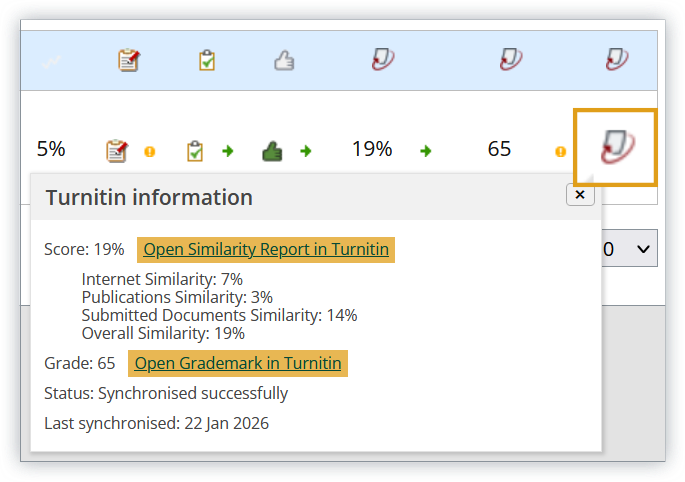Click the Score: 19% label
685x482 pixels.
tap(84, 250)
